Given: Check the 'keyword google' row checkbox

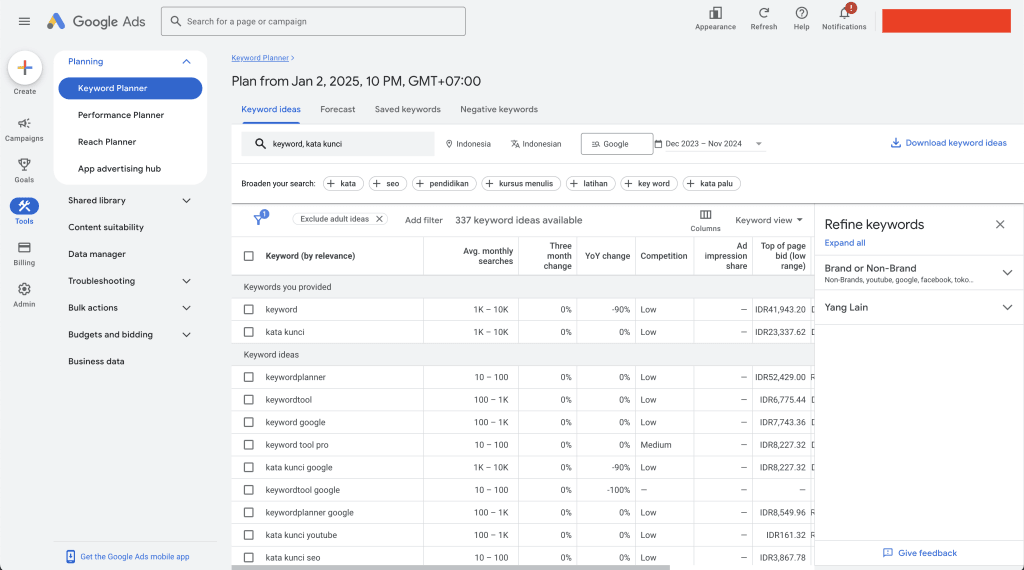Looking at the screenshot, I should tap(249, 422).
